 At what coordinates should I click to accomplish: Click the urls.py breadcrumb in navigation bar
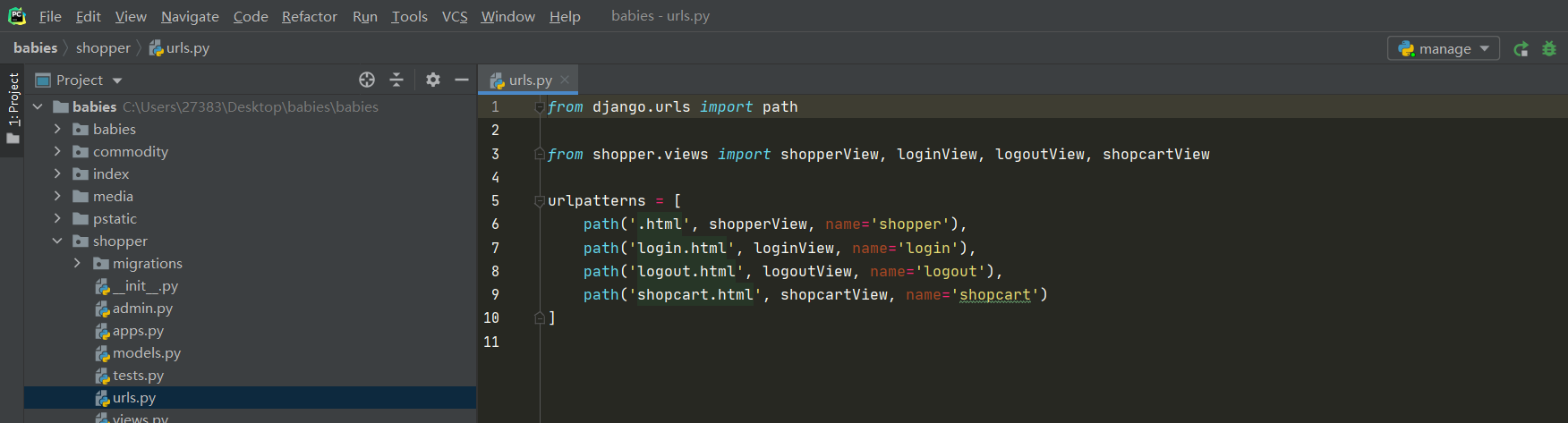[179, 48]
